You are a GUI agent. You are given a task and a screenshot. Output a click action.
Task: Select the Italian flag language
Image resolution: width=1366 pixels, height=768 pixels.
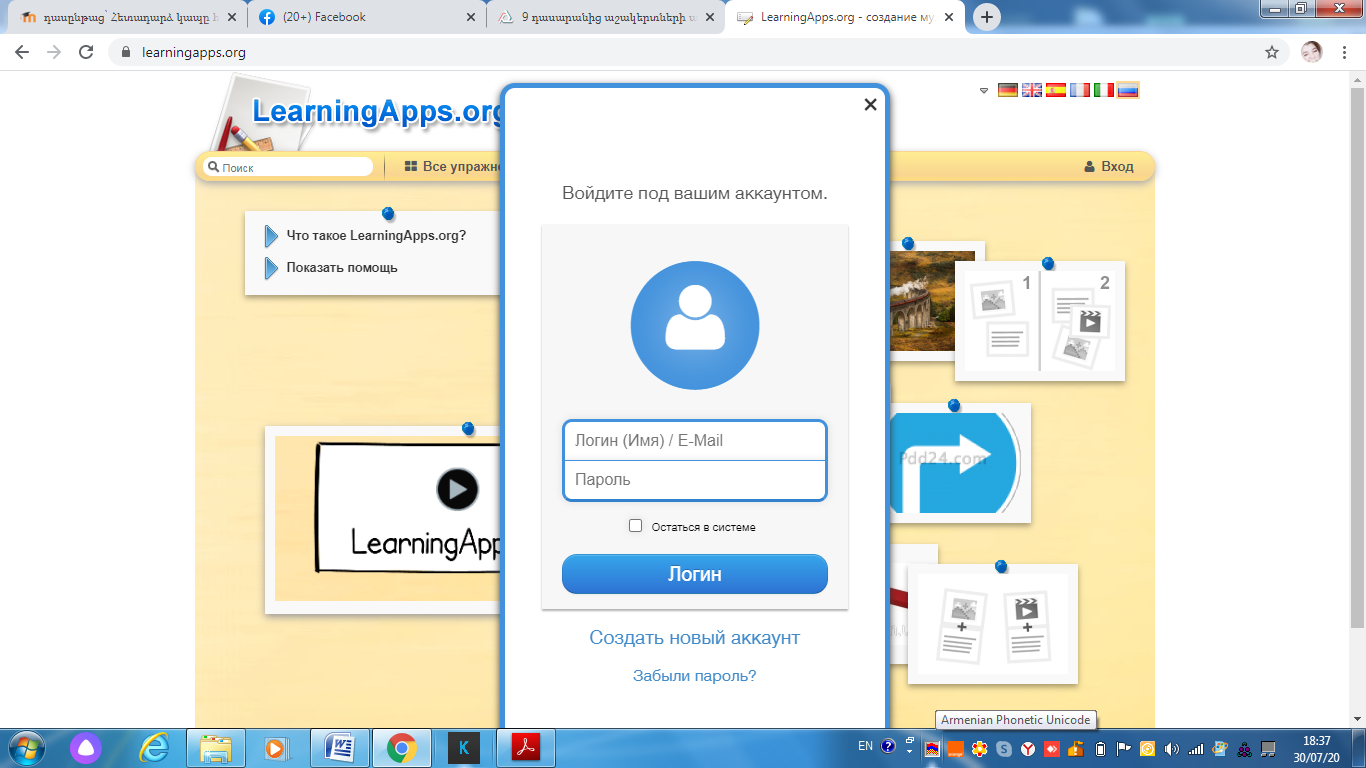tap(1104, 90)
